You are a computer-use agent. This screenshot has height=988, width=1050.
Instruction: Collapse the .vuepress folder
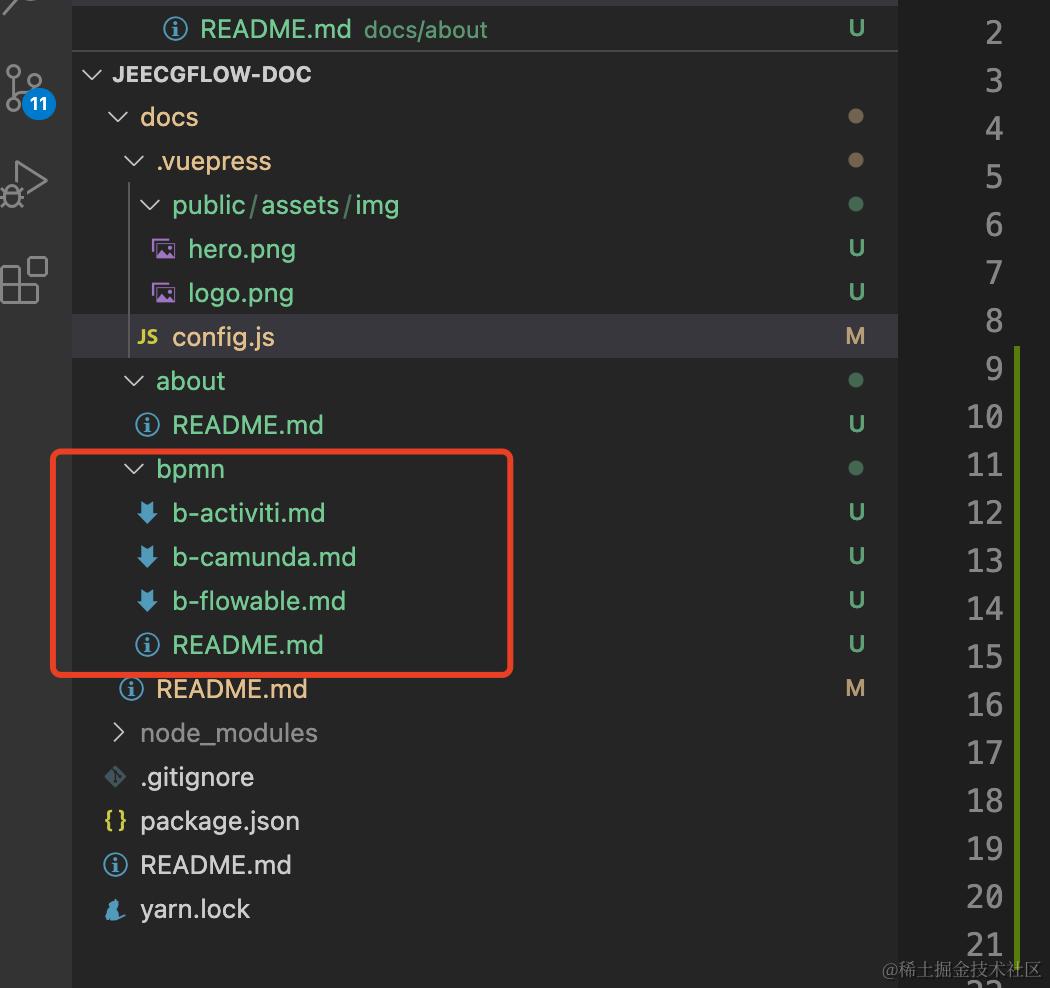[x=134, y=161]
